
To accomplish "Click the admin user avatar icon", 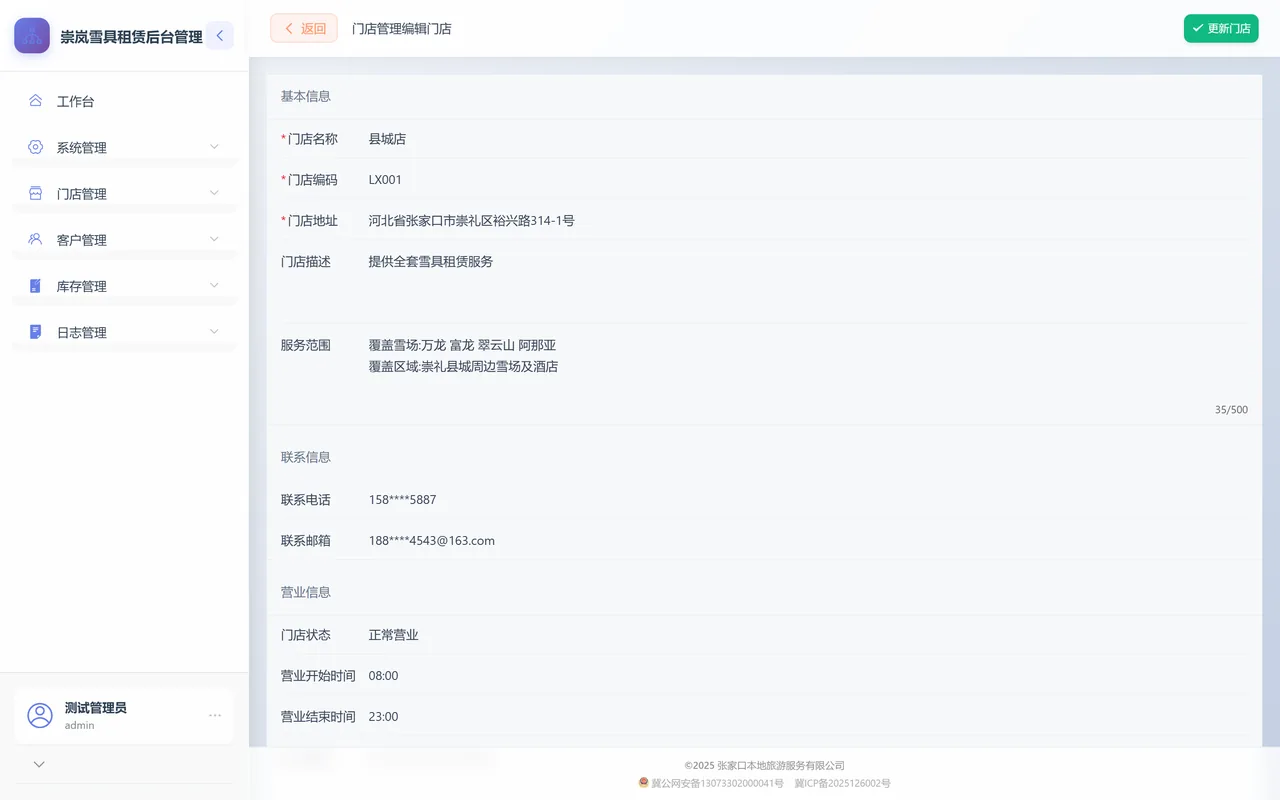I will tap(40, 715).
